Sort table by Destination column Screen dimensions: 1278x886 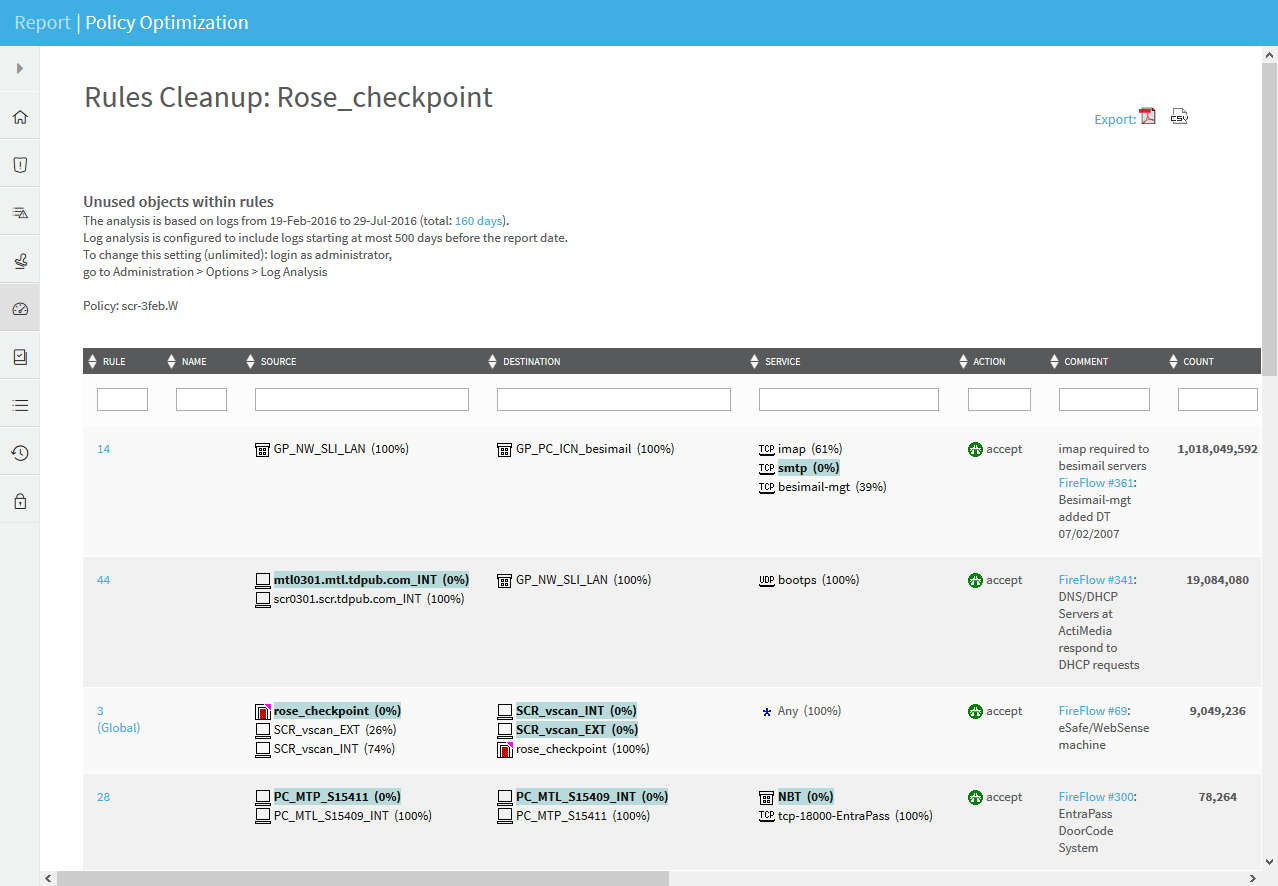[x=531, y=362]
